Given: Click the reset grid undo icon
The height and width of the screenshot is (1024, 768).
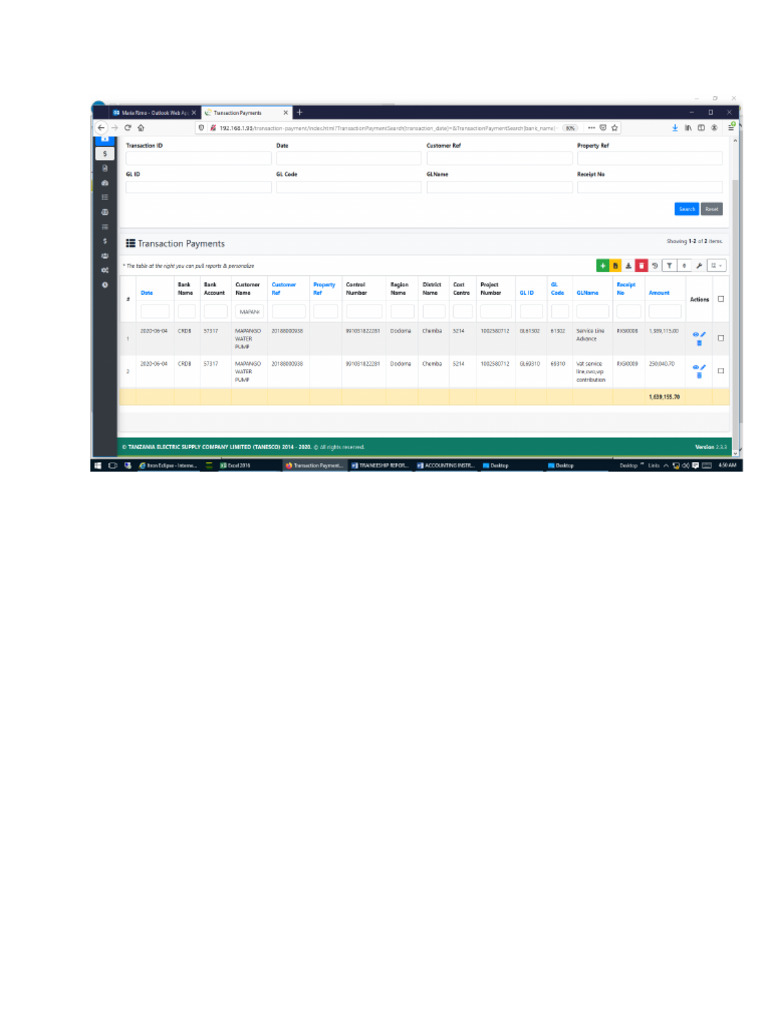Looking at the screenshot, I should pyautogui.click(x=655, y=266).
